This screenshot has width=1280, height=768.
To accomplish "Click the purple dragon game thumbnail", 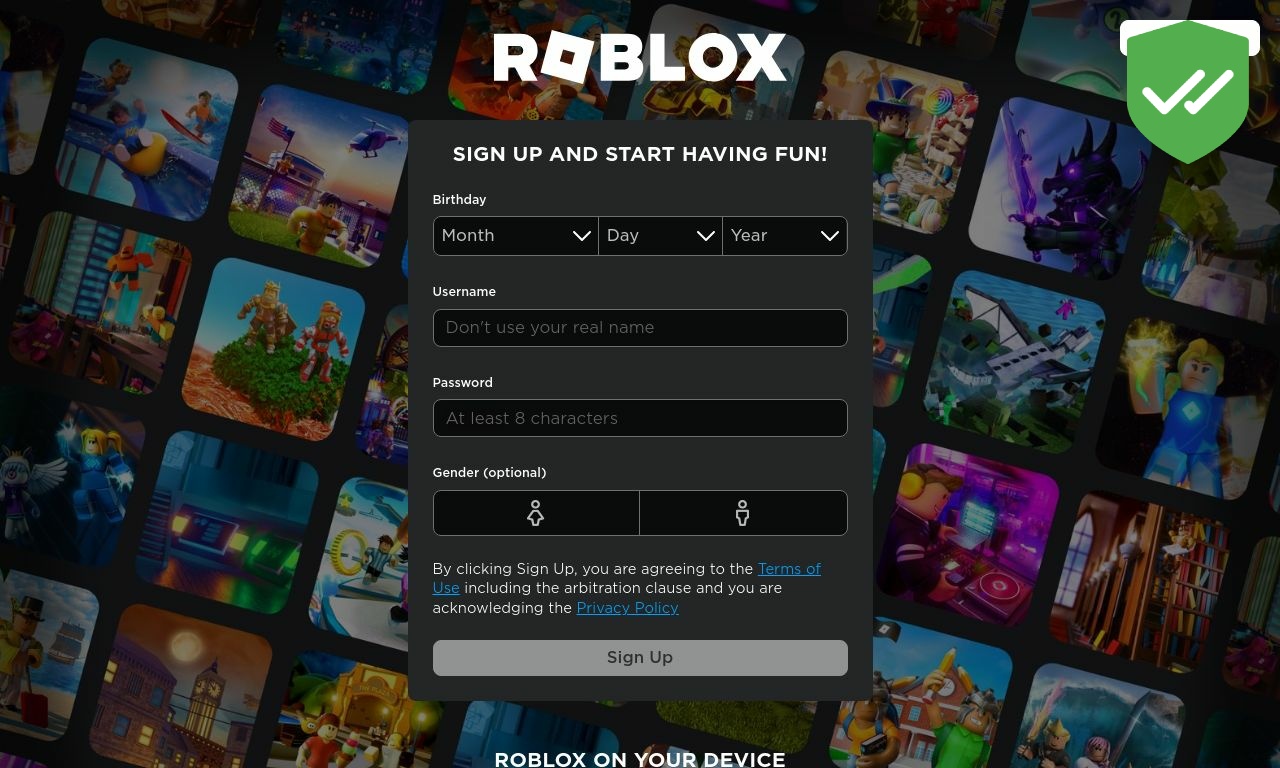I will (x=1060, y=189).
